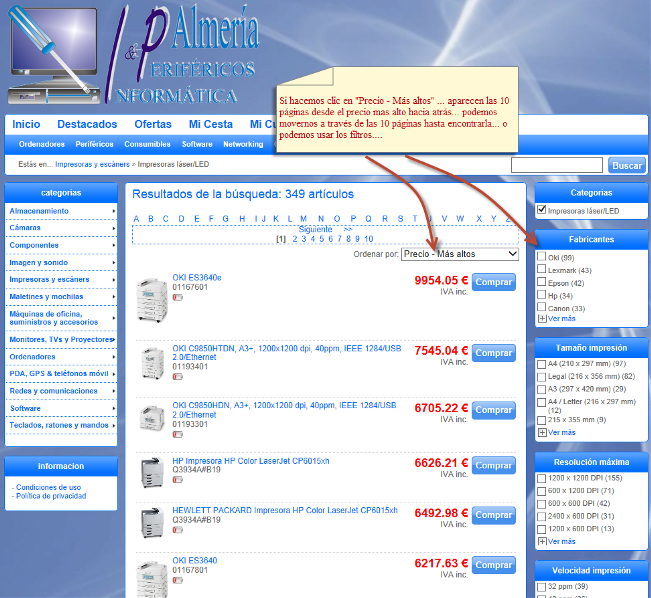
Task: Open the Ordenar por dropdown
Action: tap(460, 254)
